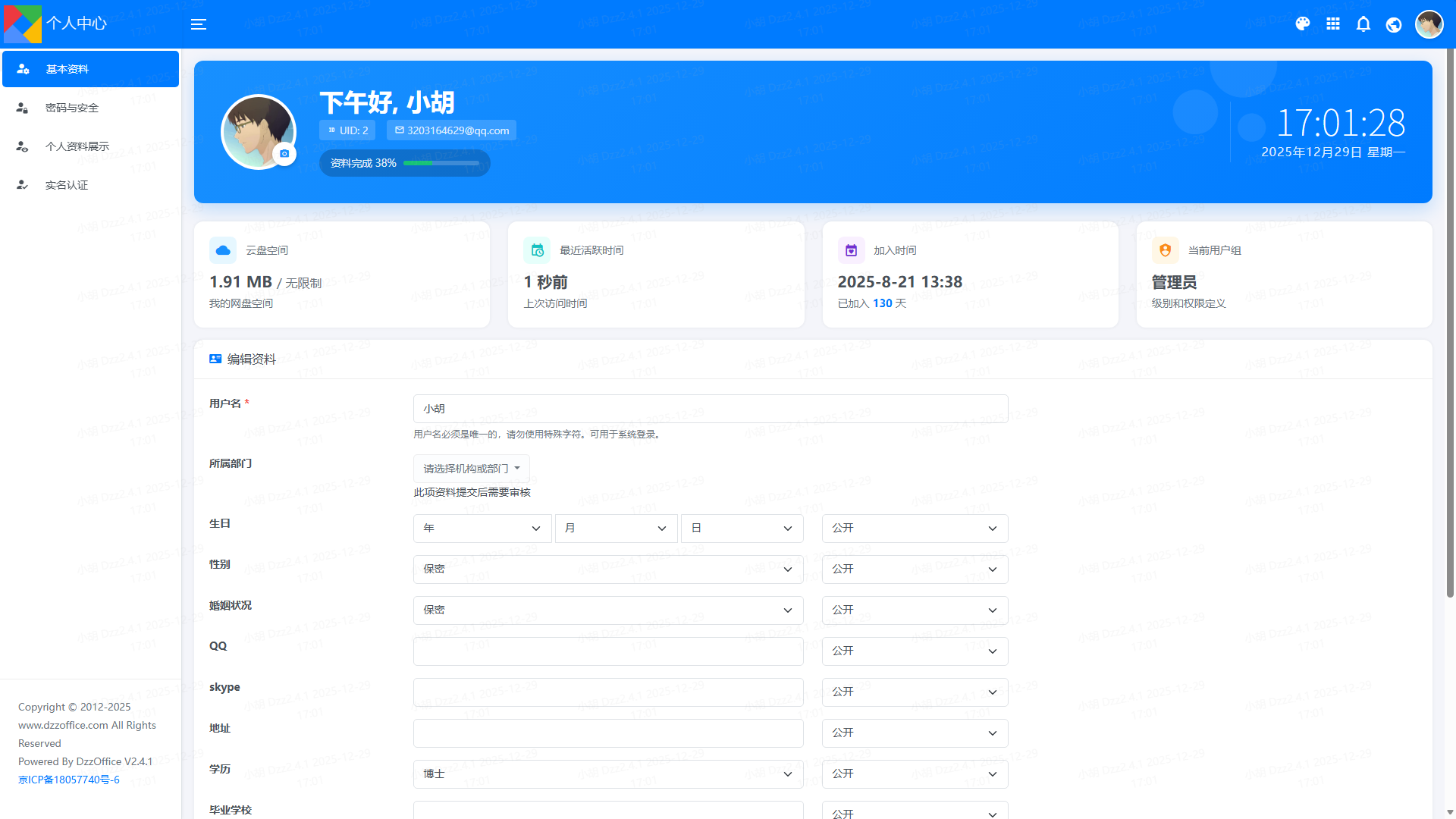
Task: Click the page vertical scrollbar
Action: [x=1450, y=325]
